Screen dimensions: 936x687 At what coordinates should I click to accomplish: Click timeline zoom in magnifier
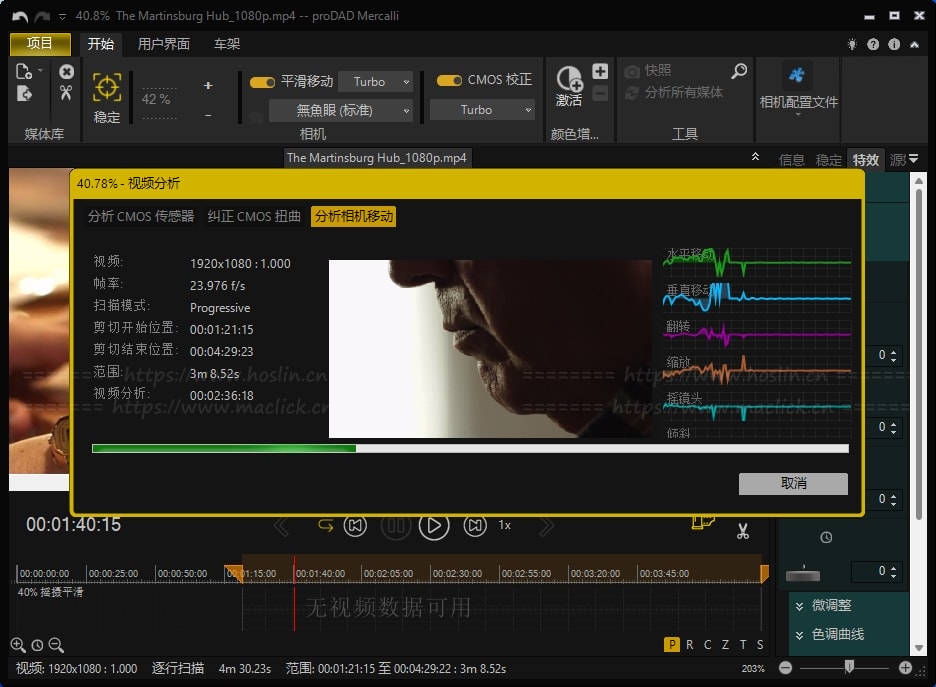[x=18, y=645]
